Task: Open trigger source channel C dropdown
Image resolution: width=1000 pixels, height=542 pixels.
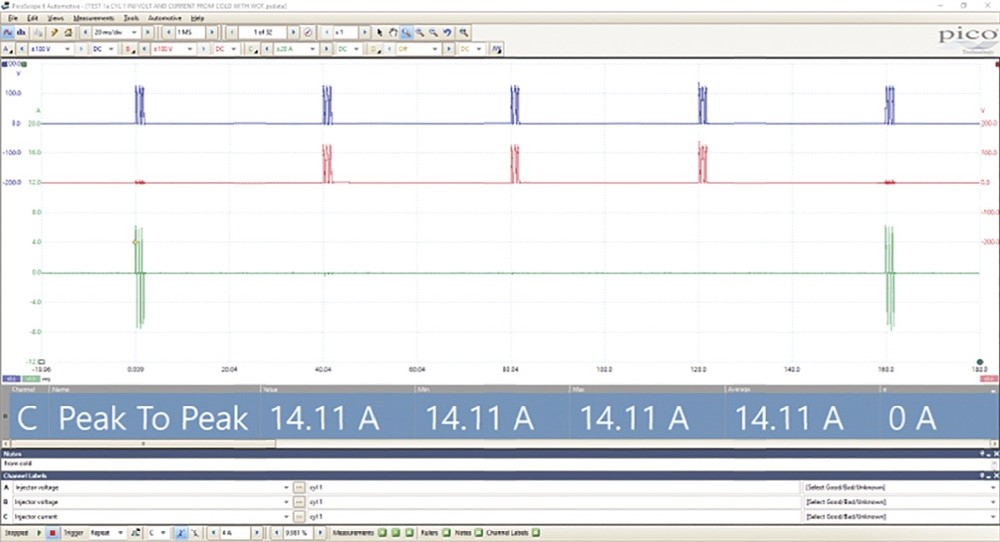Action: tap(157, 532)
